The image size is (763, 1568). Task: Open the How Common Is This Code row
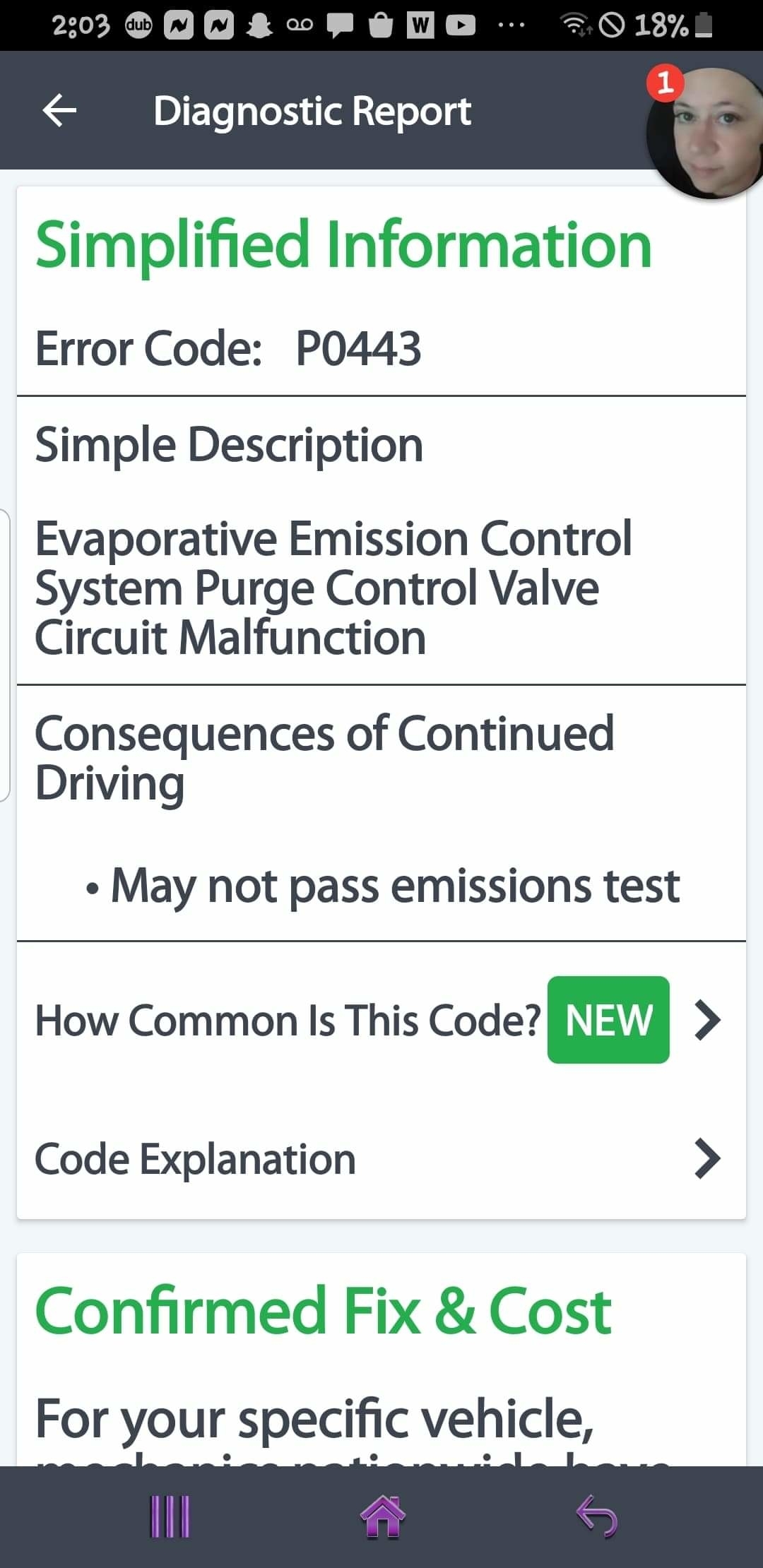click(288, 1021)
